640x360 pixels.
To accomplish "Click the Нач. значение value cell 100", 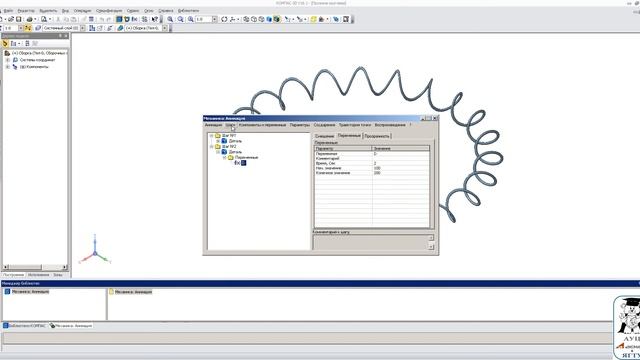I will point(401,168).
